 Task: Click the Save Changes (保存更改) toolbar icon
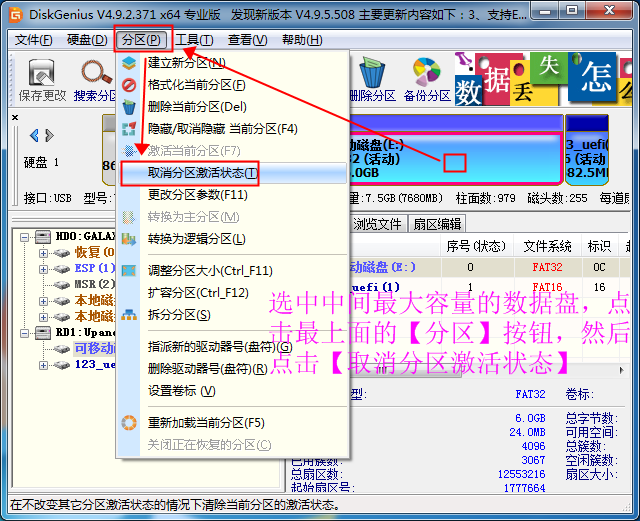click(x=42, y=73)
